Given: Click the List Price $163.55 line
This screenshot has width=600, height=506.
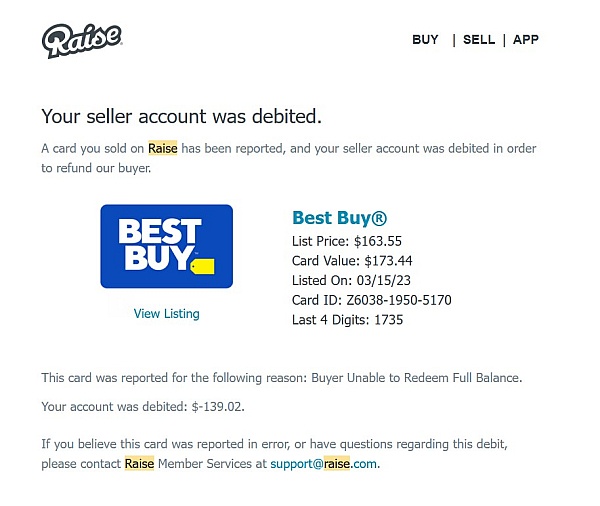Looking at the screenshot, I should coord(347,241).
